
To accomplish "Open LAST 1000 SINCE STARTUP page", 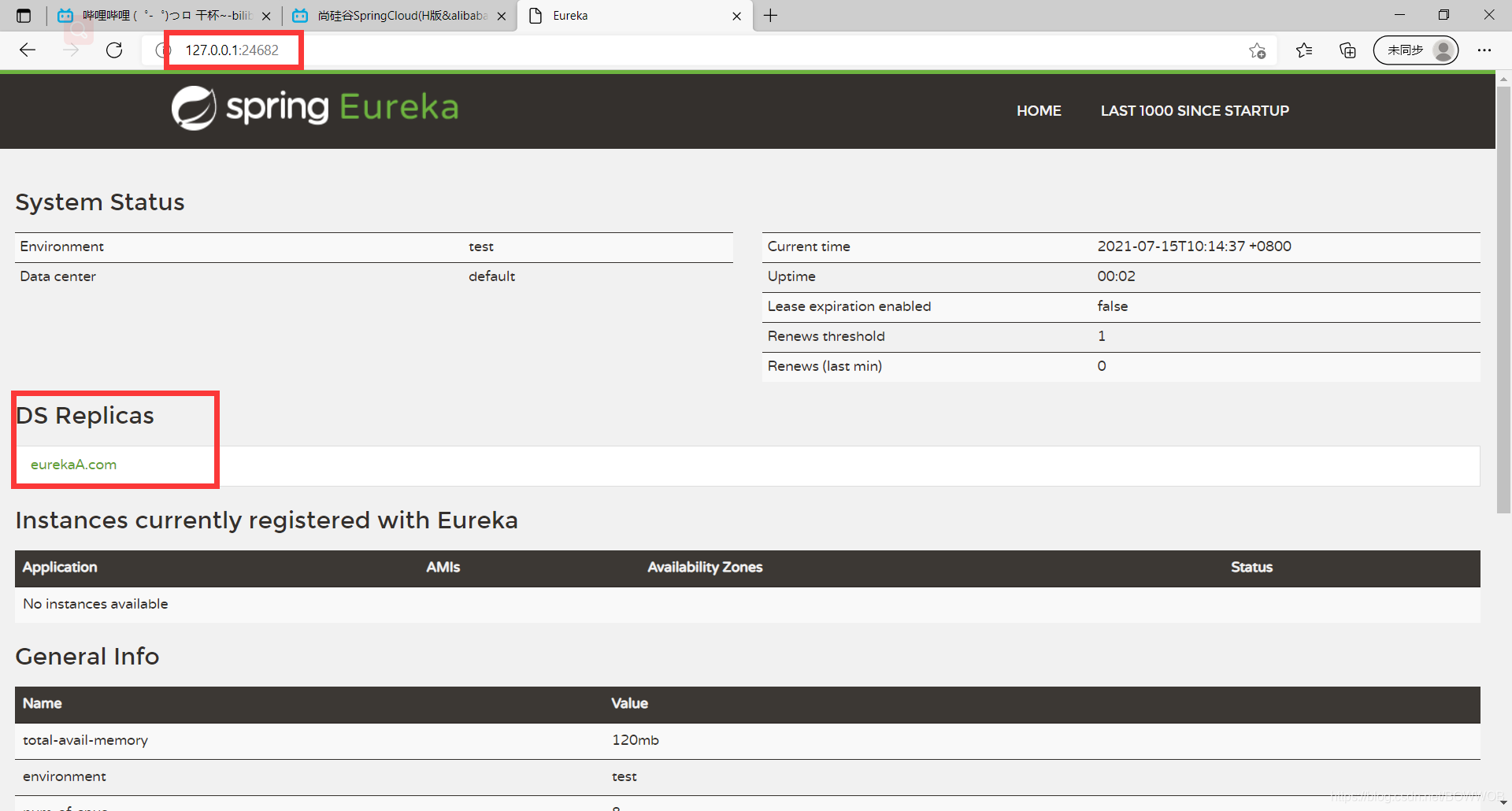I will click(1195, 111).
